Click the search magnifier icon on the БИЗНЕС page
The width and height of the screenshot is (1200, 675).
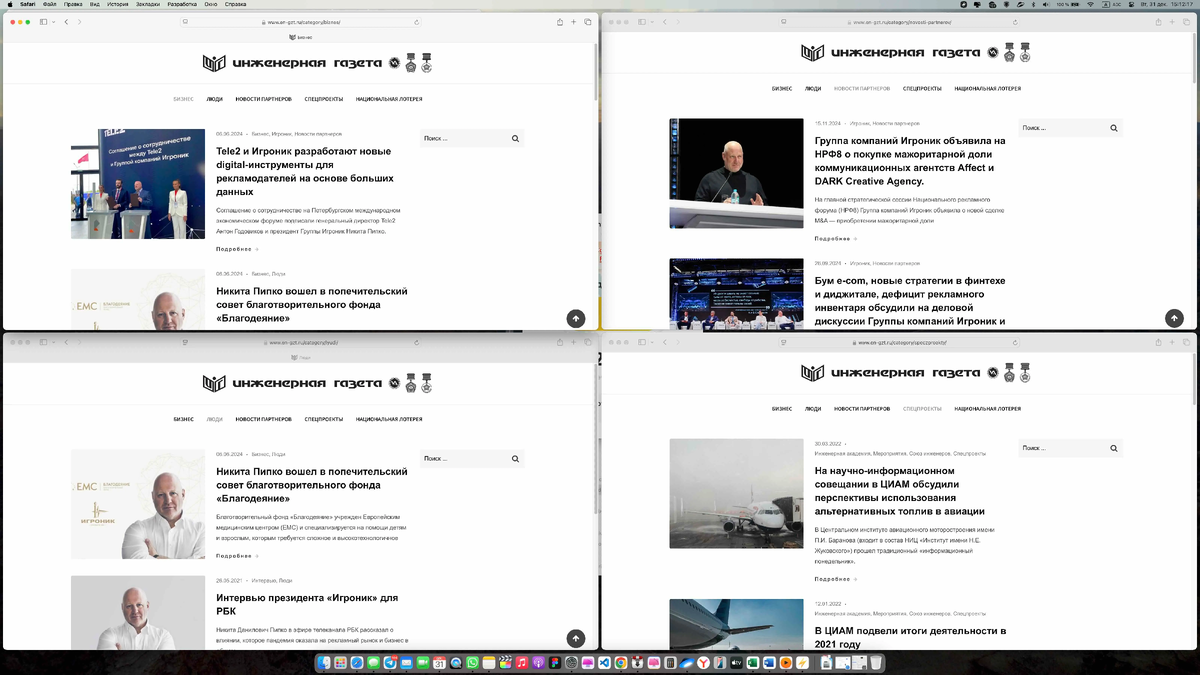[x=515, y=137]
